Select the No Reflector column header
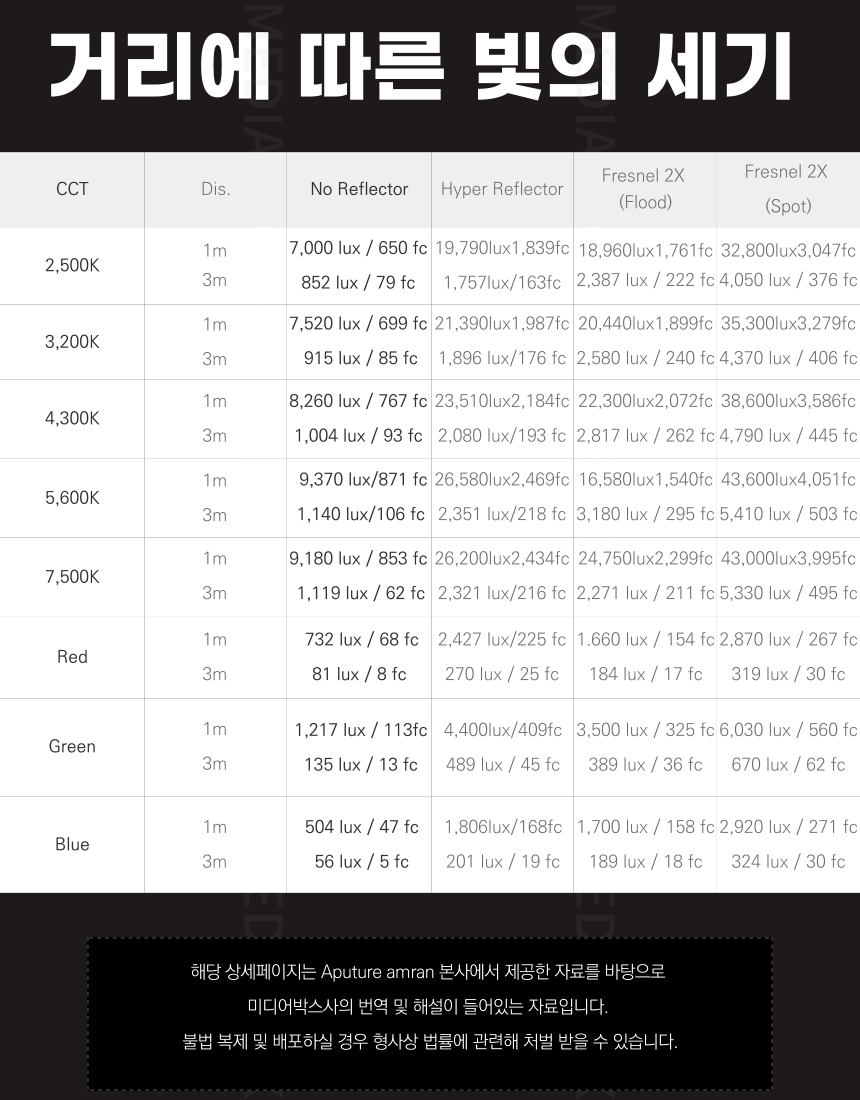860x1100 pixels. point(359,189)
